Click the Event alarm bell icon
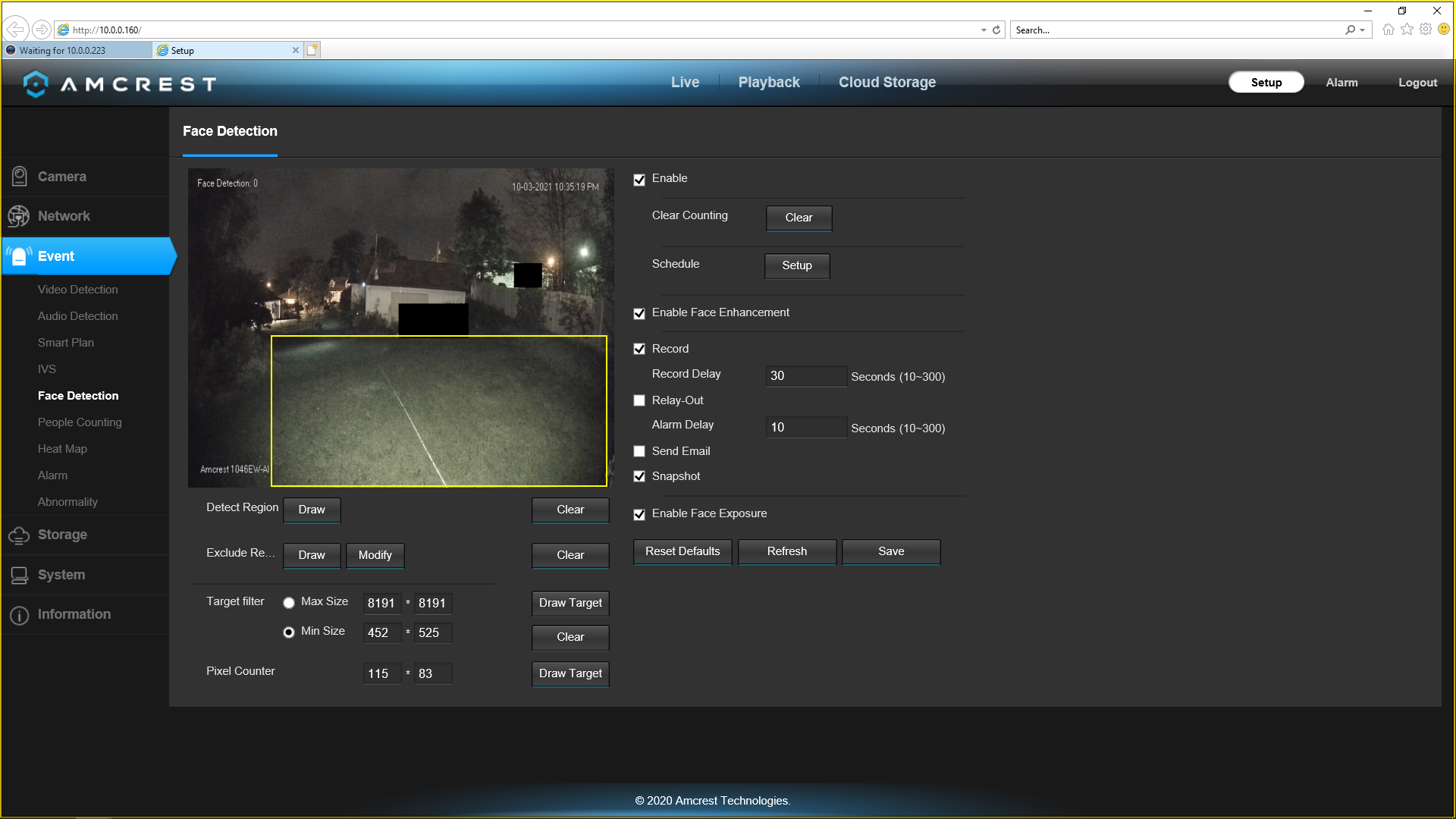This screenshot has height=819, width=1456. point(19,256)
